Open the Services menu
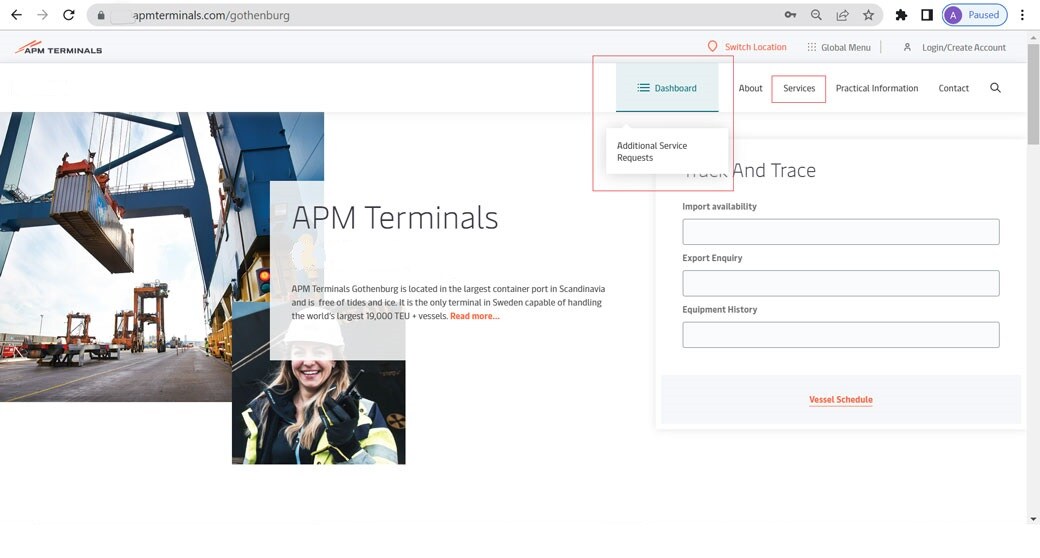This screenshot has width=1040, height=558. click(799, 88)
